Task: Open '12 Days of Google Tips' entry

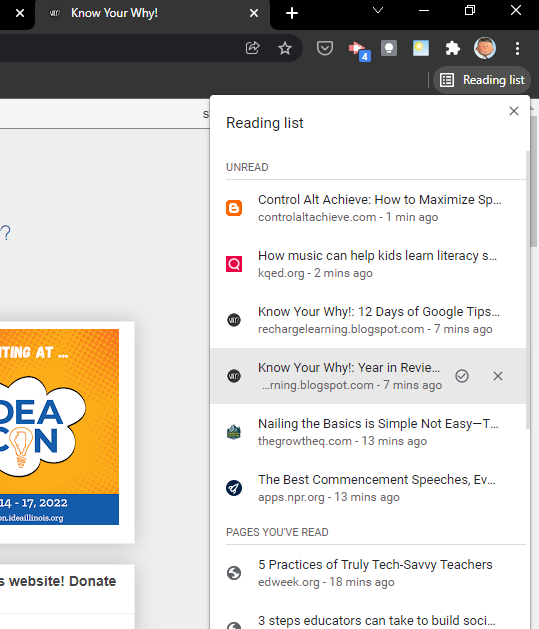Action: pos(368,320)
